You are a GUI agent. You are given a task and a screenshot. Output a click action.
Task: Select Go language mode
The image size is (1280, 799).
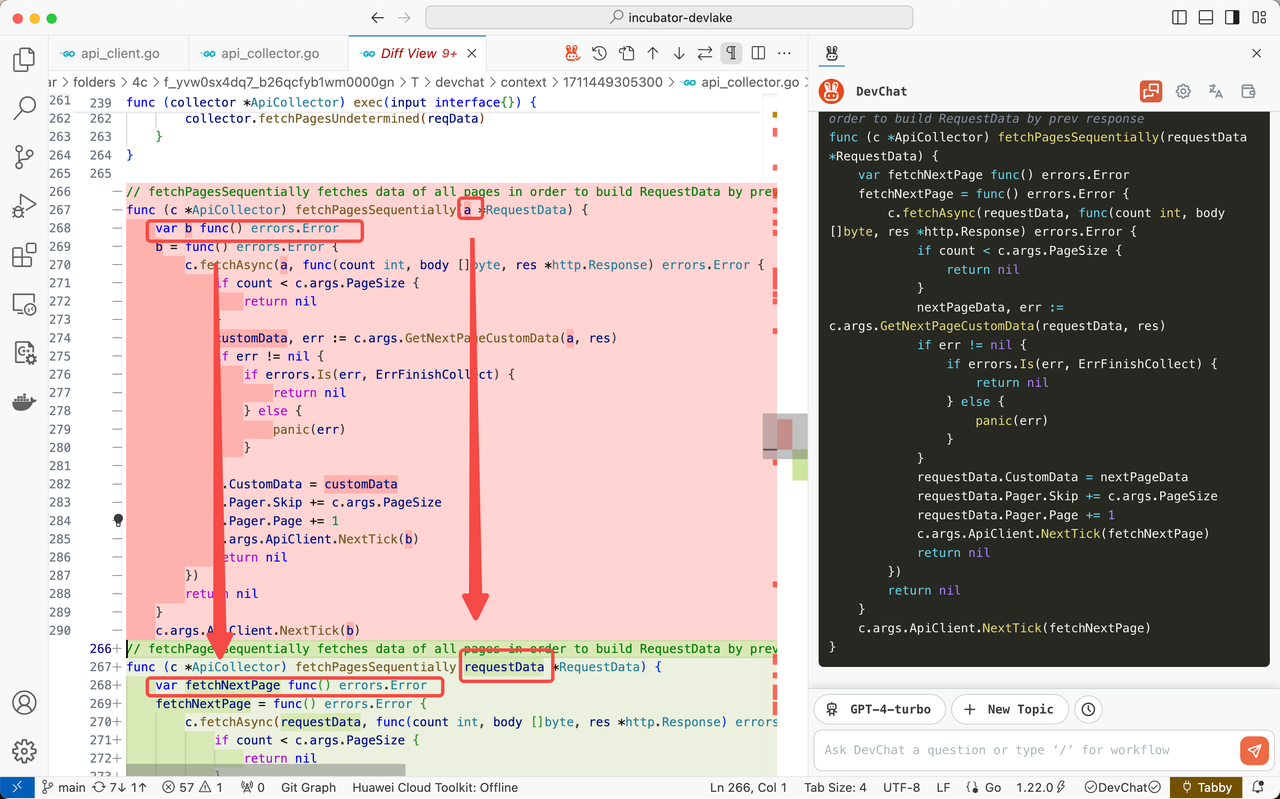pos(984,788)
